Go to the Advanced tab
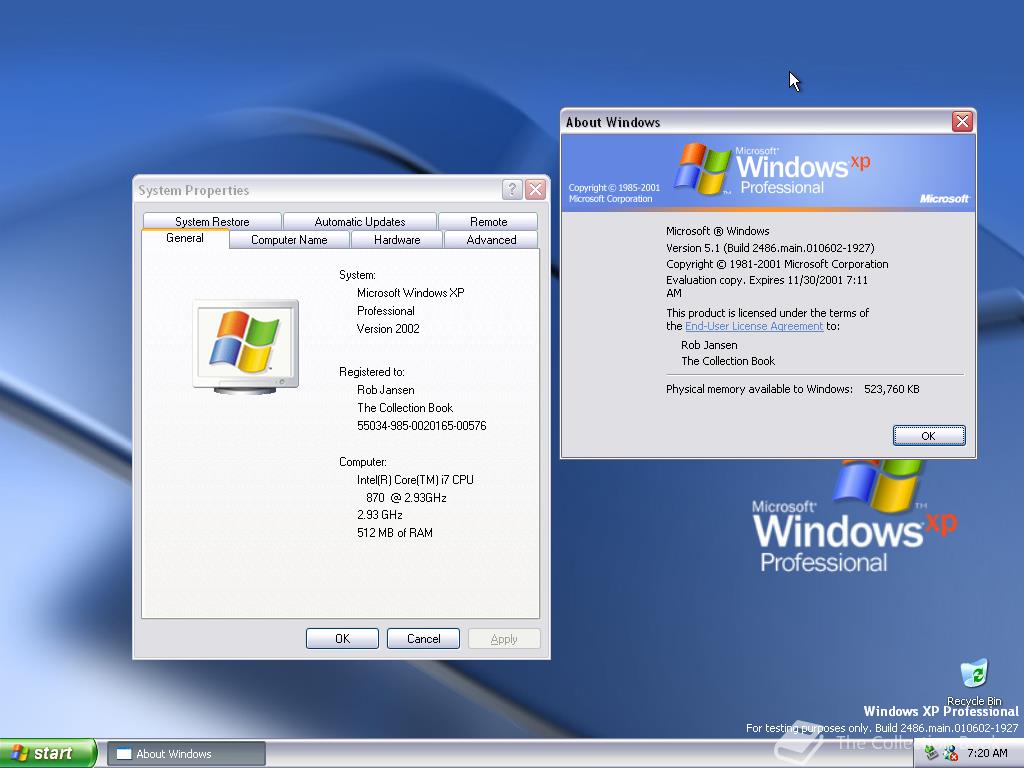 tap(491, 240)
